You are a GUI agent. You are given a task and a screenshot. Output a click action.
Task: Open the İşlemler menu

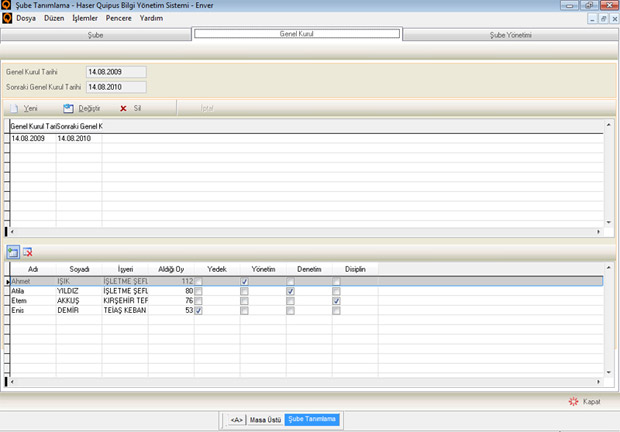pos(85,18)
